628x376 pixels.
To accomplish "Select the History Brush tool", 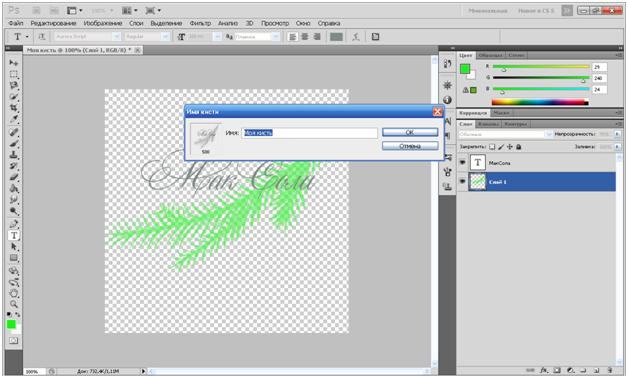I will 14,166.
